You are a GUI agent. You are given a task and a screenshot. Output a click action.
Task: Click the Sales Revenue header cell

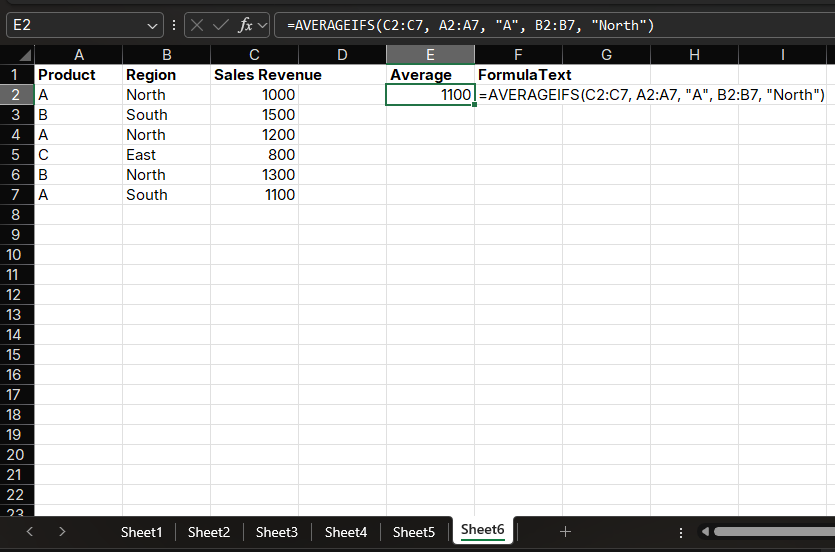click(x=255, y=75)
